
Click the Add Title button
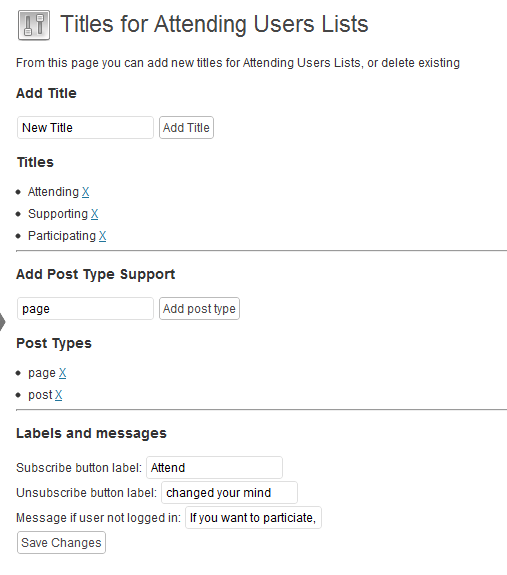point(186,128)
